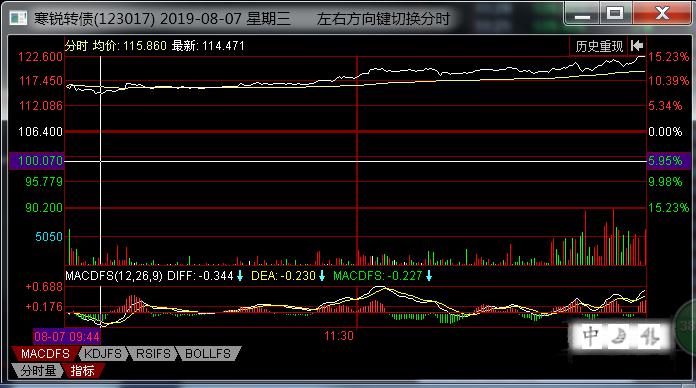Click the 112.086 price axis label

41,106
